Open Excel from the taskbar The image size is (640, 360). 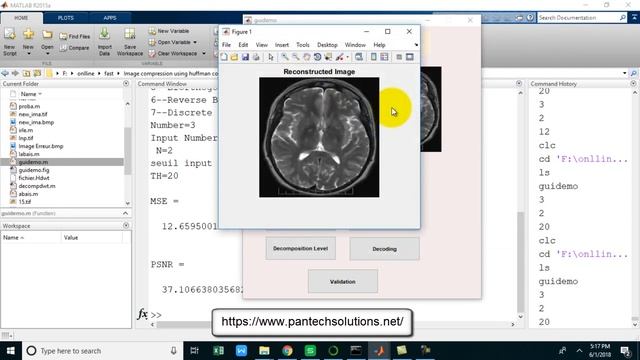(218, 351)
